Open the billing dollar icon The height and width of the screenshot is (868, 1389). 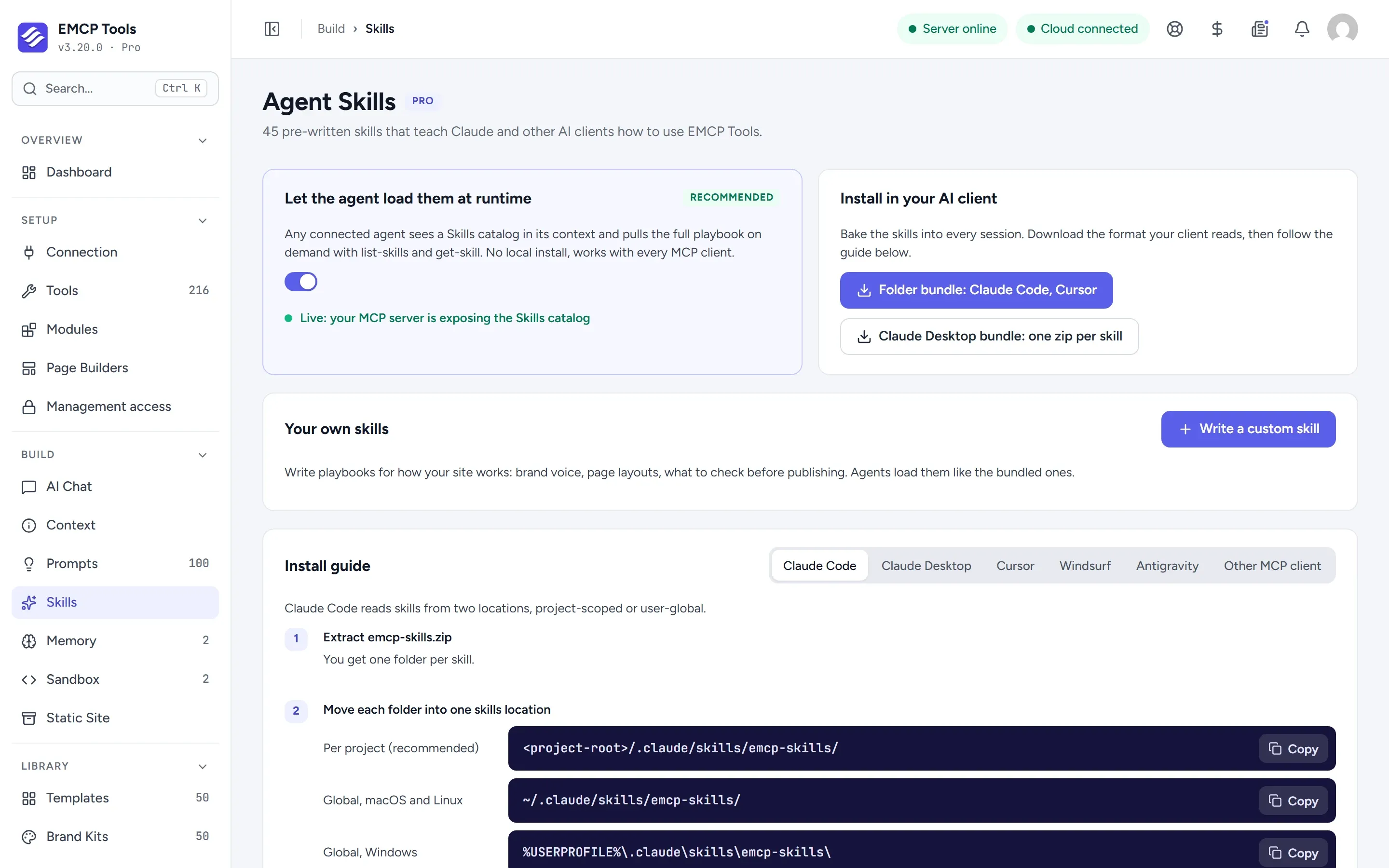[1217, 29]
